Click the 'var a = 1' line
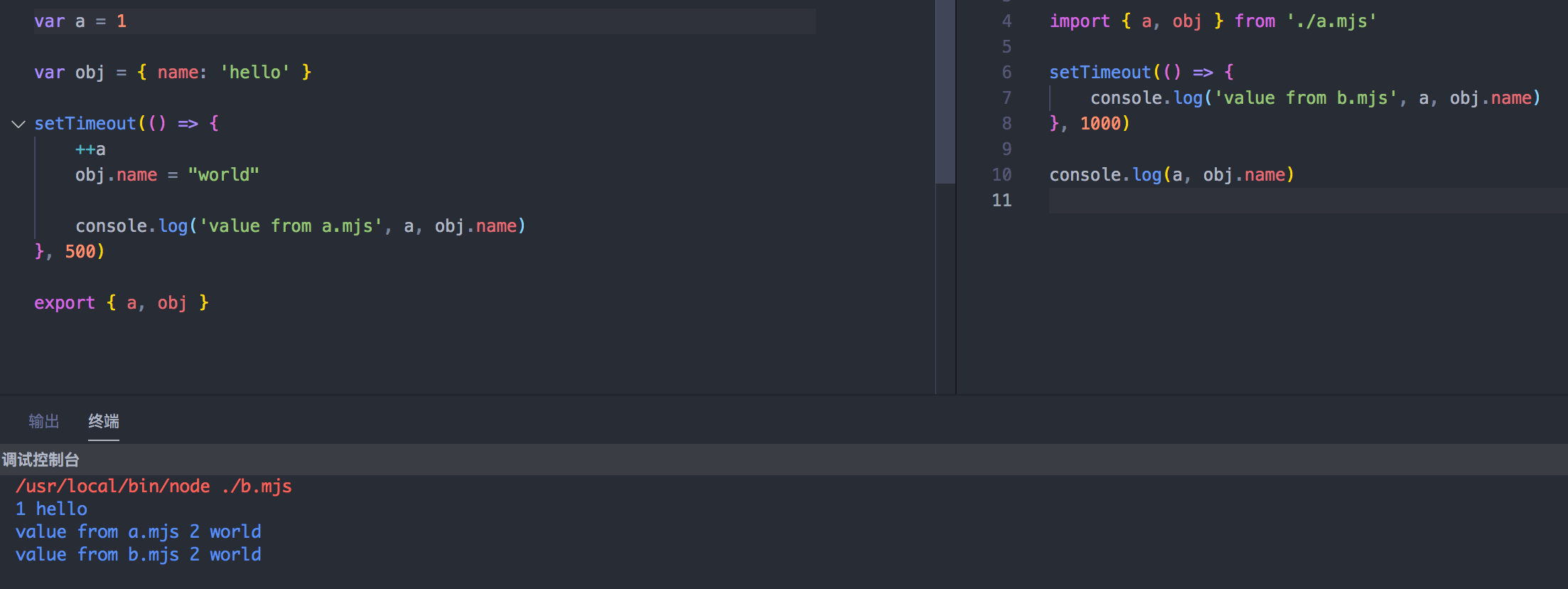The width and height of the screenshot is (1568, 589). point(80,21)
